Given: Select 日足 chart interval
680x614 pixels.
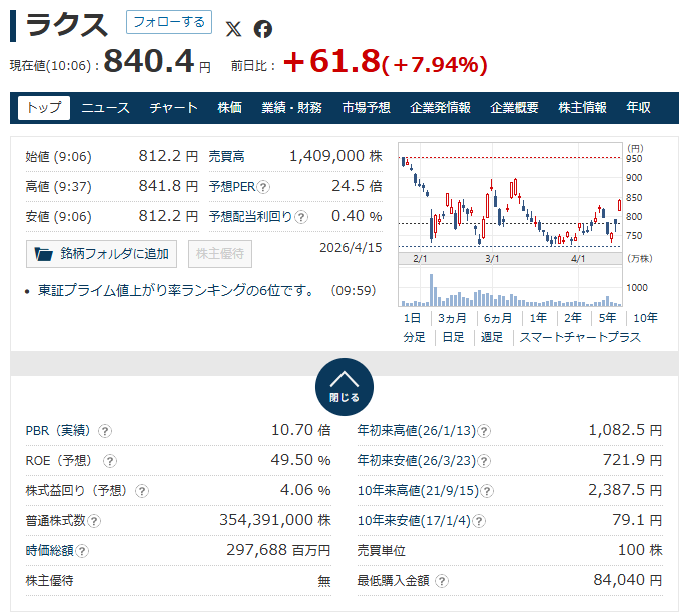Looking at the screenshot, I should click(453, 337).
